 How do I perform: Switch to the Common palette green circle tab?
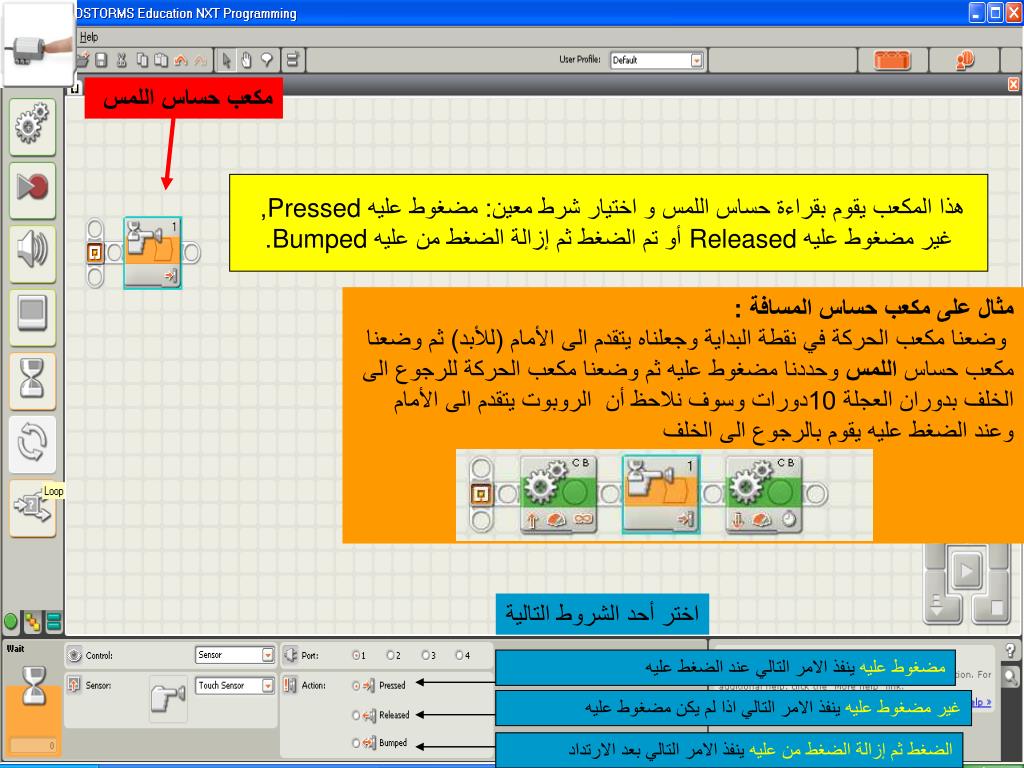click(11, 622)
